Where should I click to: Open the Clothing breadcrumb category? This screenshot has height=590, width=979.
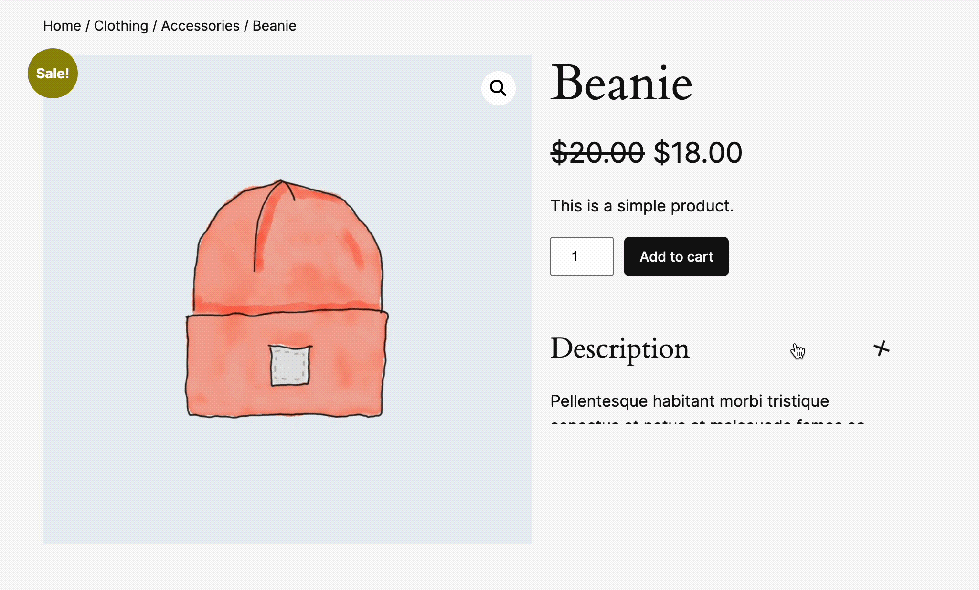(x=121, y=25)
